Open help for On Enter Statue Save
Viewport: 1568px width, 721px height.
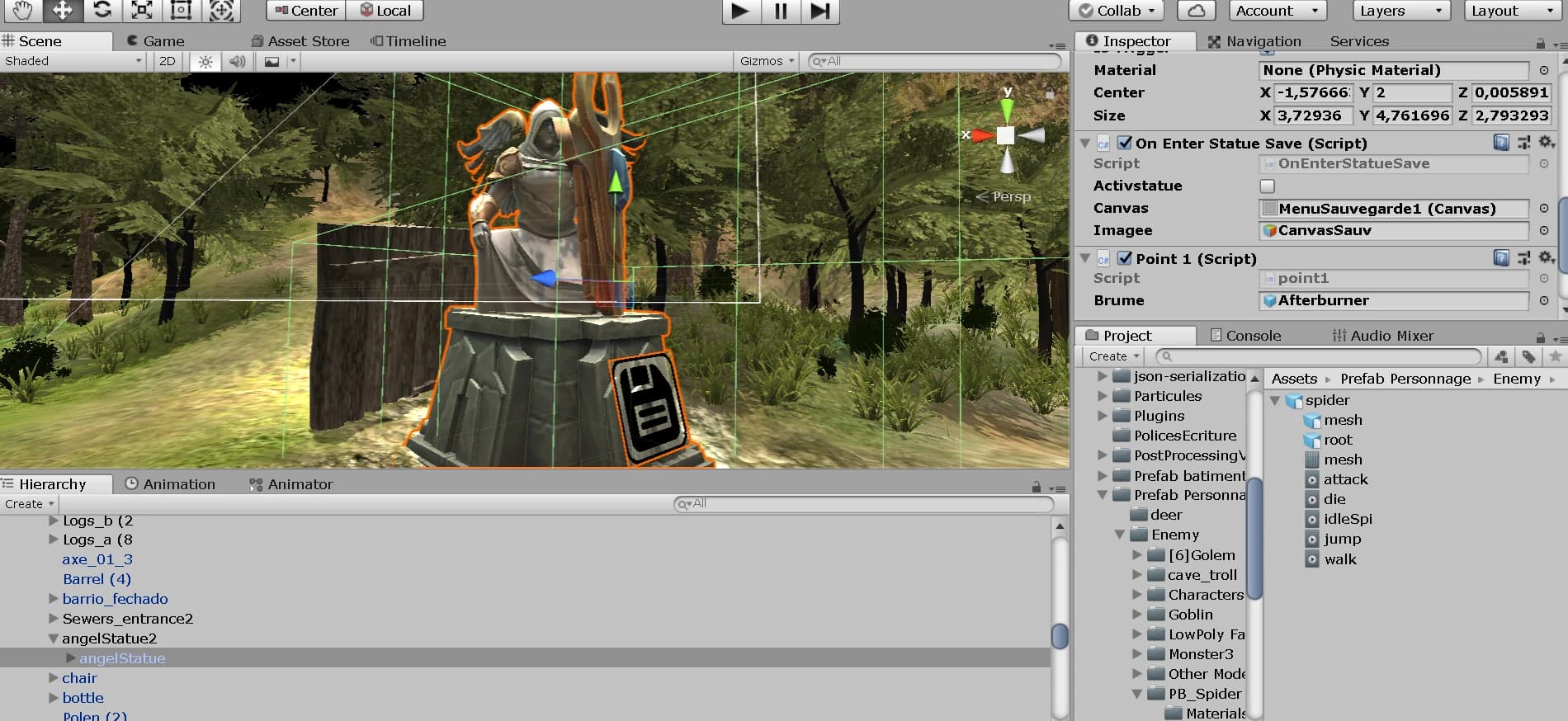click(x=1501, y=143)
